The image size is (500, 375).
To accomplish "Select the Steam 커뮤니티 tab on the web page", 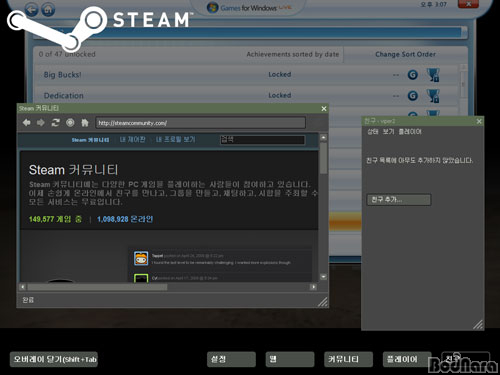I will click(90, 140).
